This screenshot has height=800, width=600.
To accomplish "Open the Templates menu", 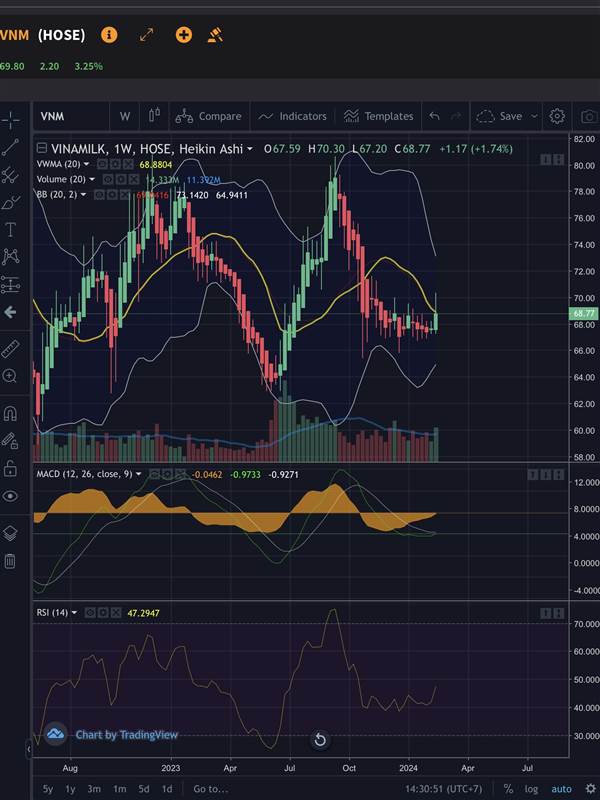I will click(379, 116).
